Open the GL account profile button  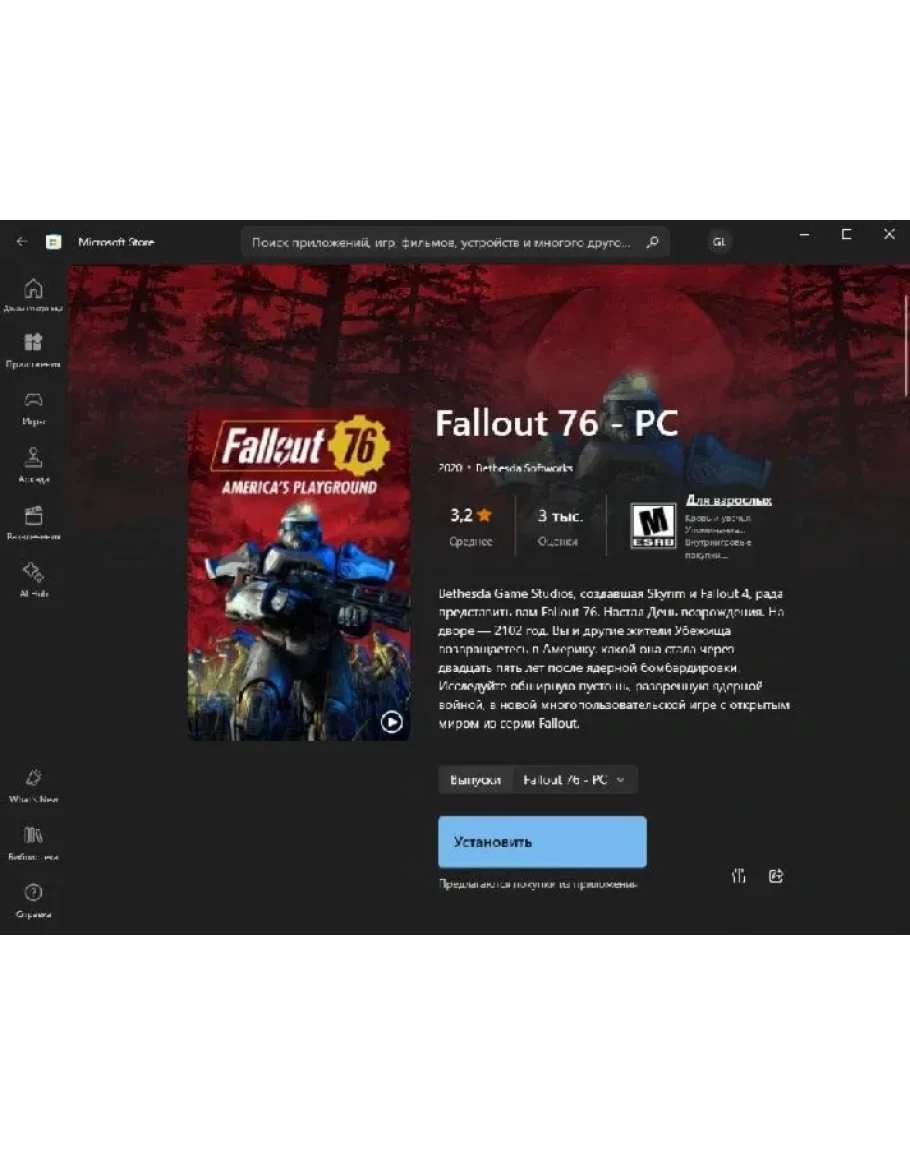[x=719, y=242]
